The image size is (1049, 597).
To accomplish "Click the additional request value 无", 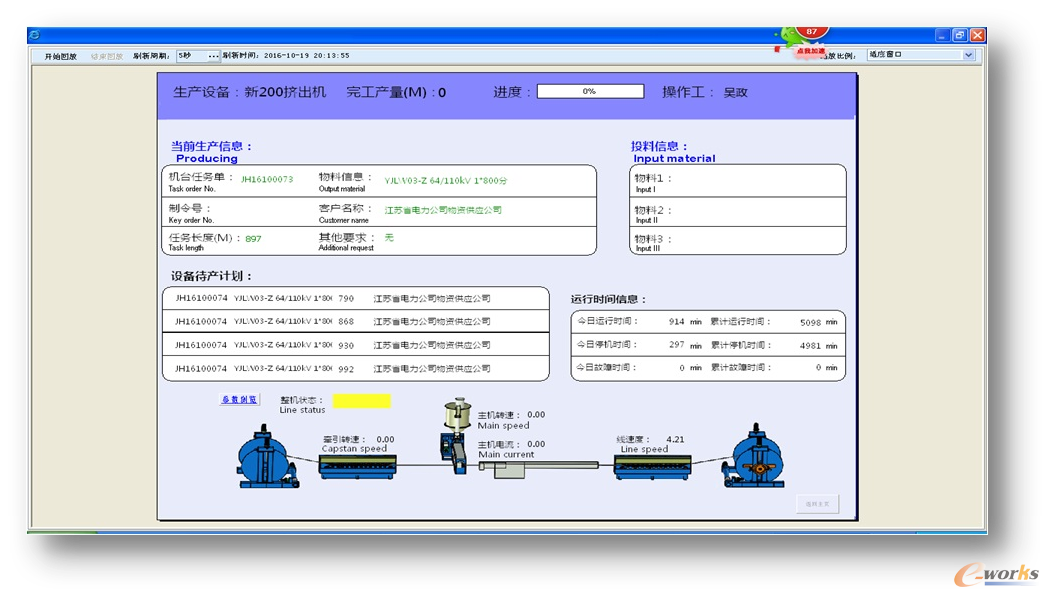I will coord(389,238).
